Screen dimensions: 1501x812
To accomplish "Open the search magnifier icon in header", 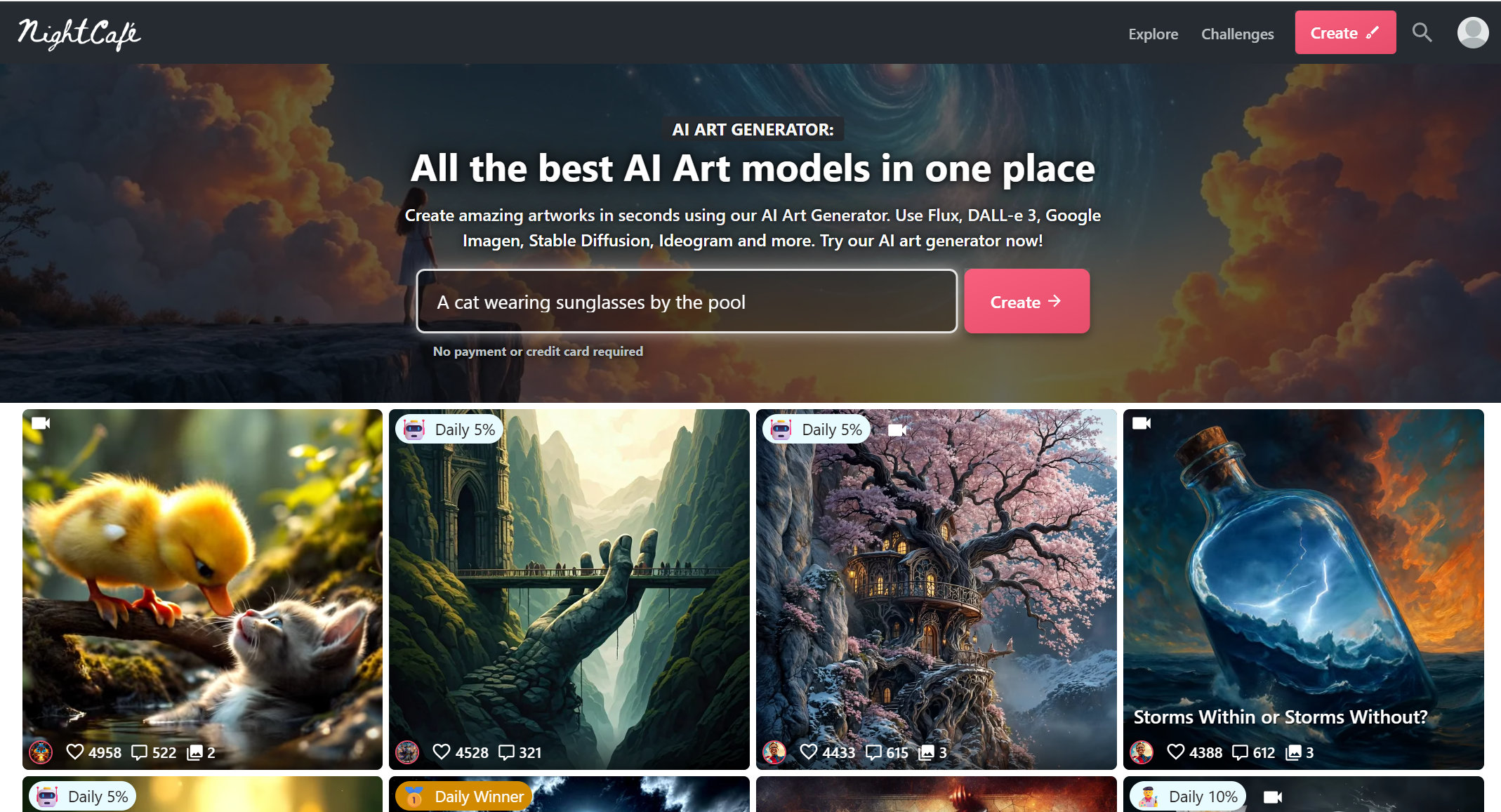I will coord(1422,32).
